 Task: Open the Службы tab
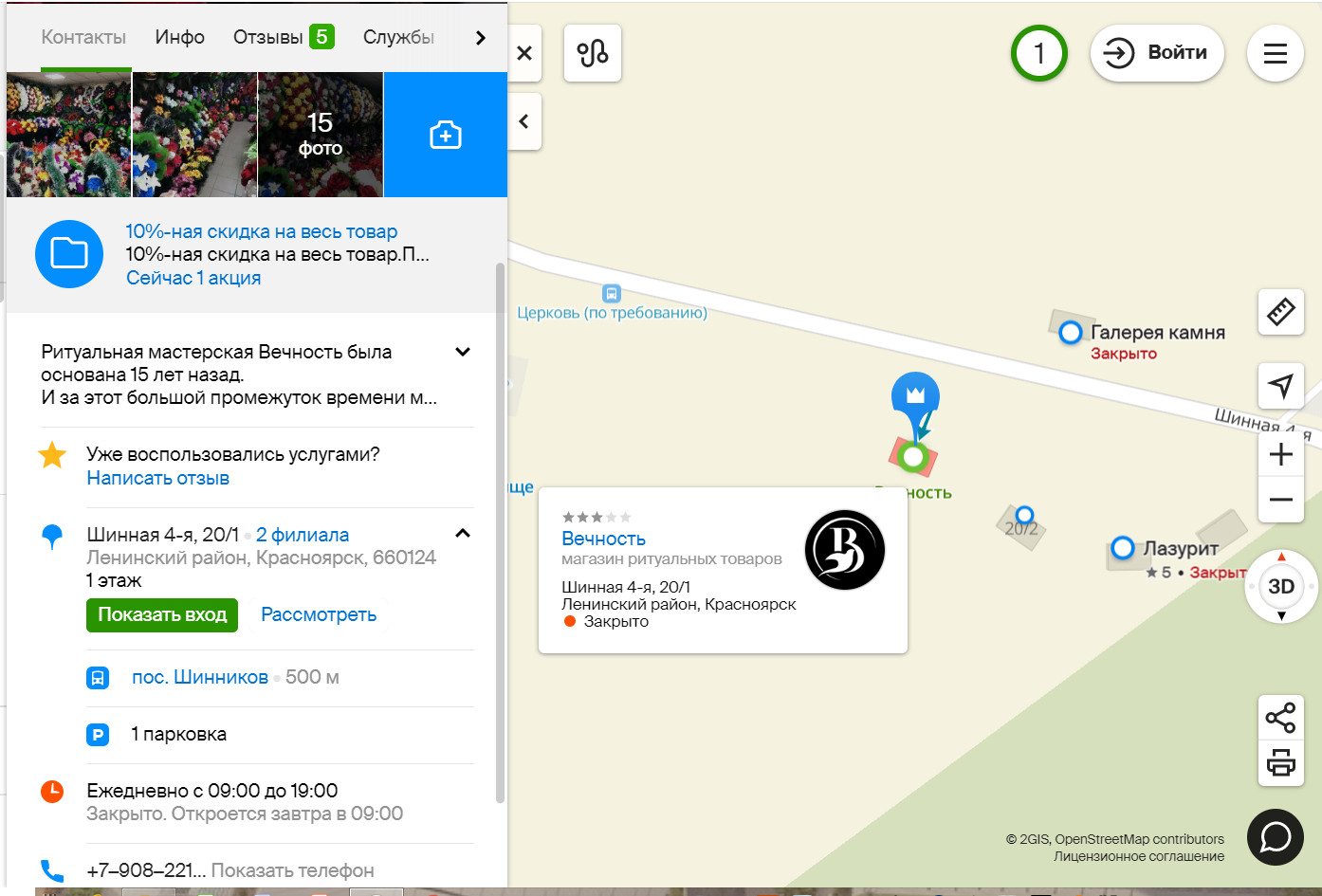click(x=398, y=37)
